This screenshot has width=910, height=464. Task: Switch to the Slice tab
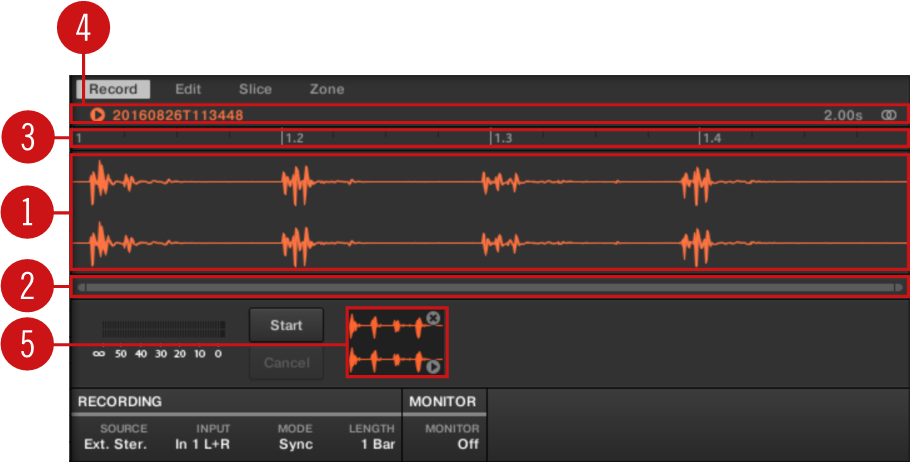click(255, 89)
